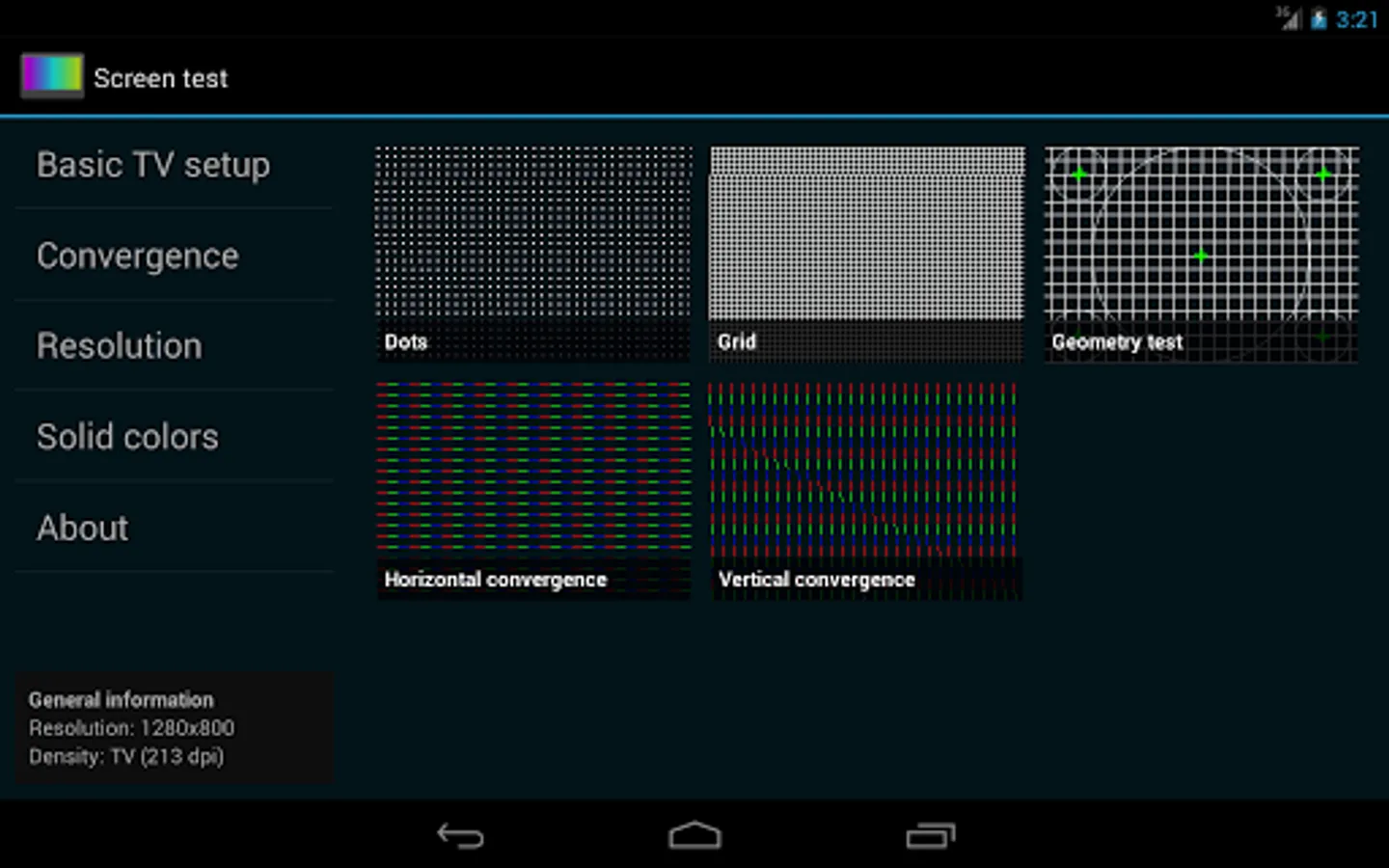Open the About section
Image resolution: width=1389 pixels, height=868 pixels.
tap(175, 528)
